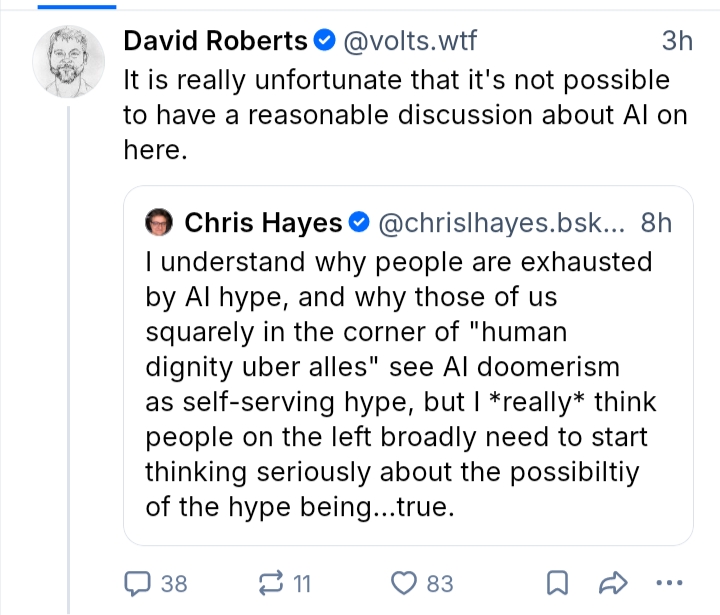Screen dimensions: 720x615
Task: Click the reply speech bubble icon
Action: [x=136, y=582]
